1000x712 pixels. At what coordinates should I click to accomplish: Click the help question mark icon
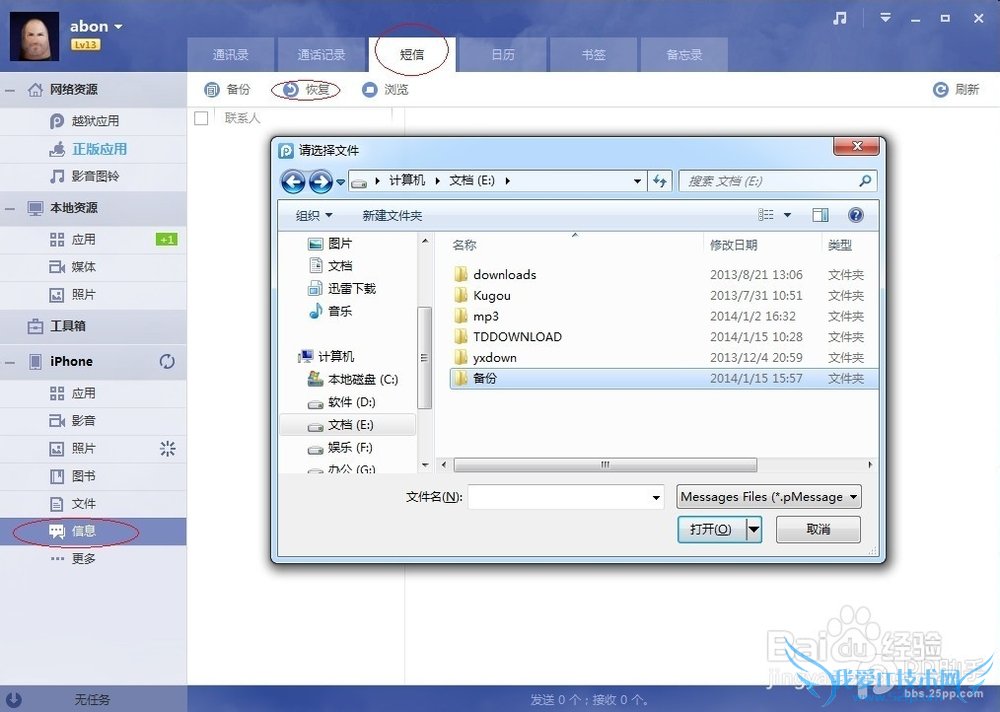point(856,215)
